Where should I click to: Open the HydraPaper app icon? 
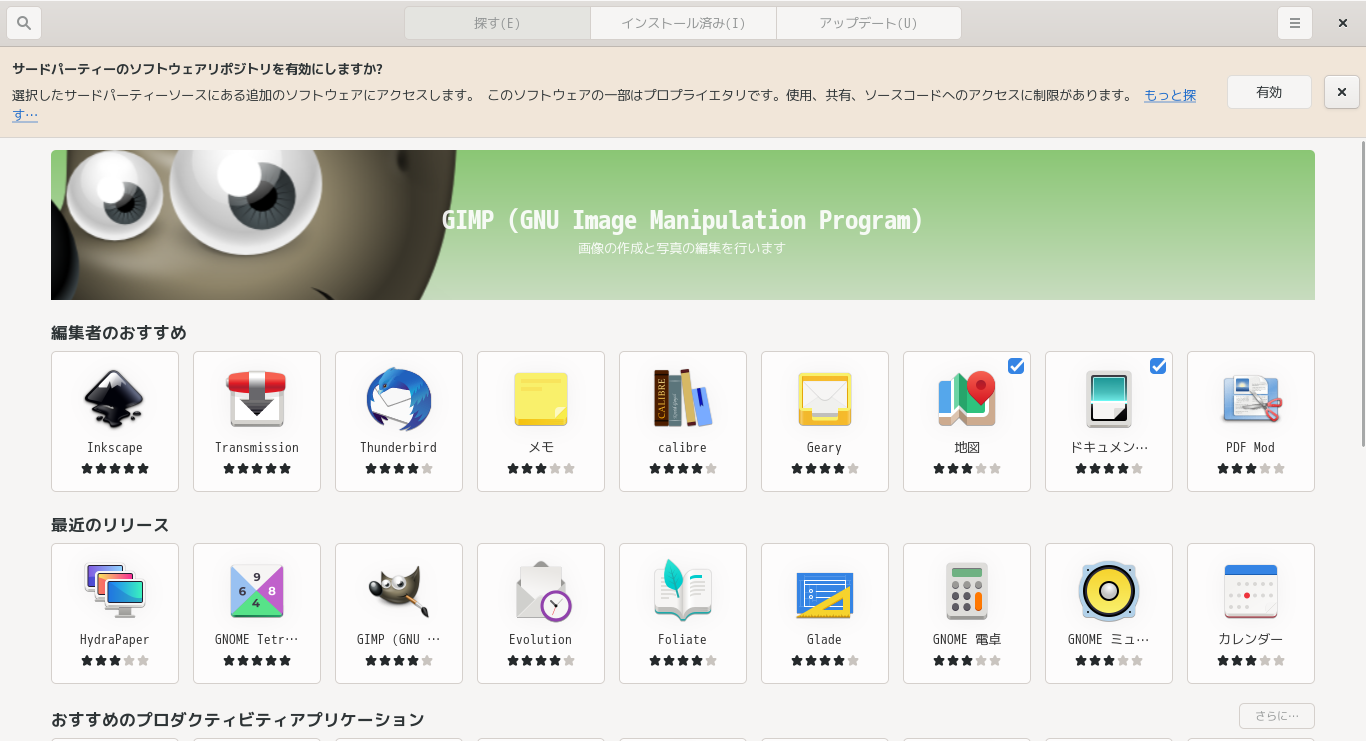(x=115, y=591)
